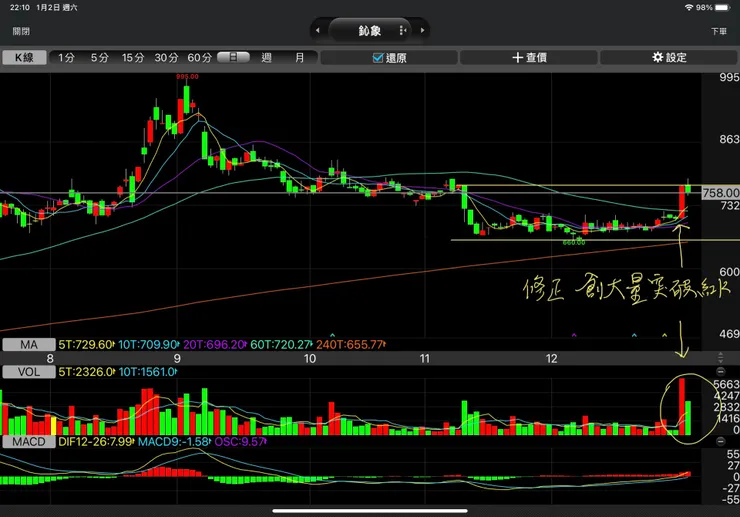Tap the OSC:9.57 value
The height and width of the screenshot is (517, 740).
click(x=241, y=441)
